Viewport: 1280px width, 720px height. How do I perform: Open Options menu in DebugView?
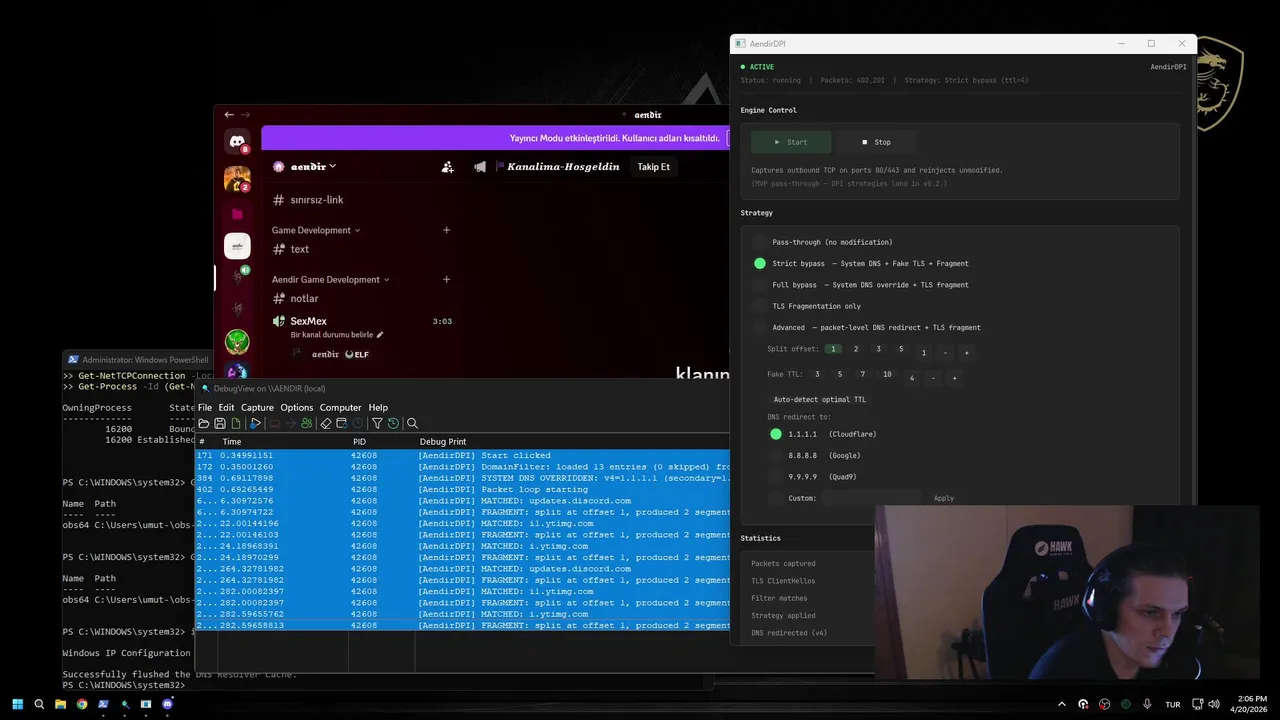pyautogui.click(x=297, y=407)
